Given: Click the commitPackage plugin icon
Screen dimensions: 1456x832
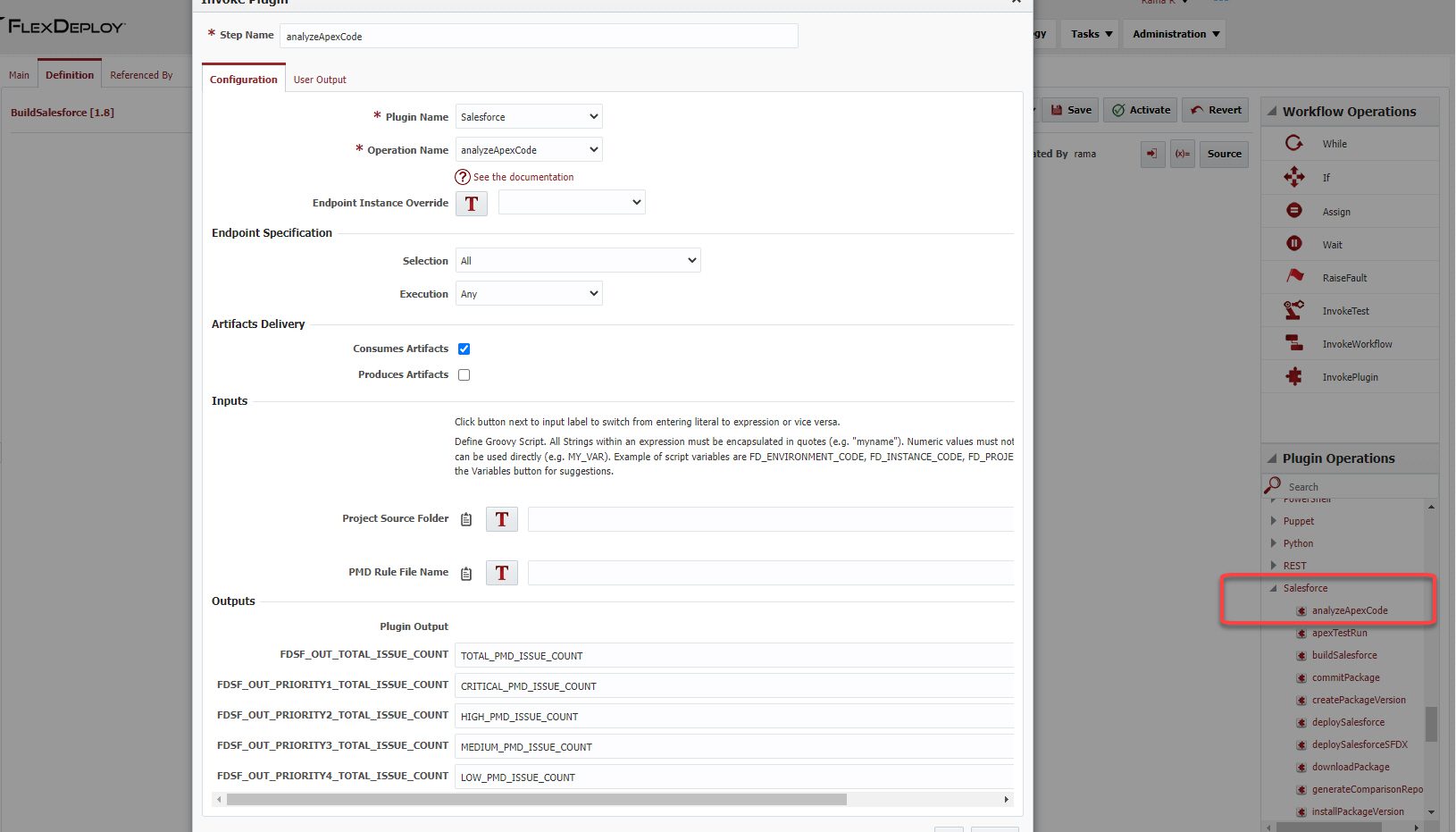Looking at the screenshot, I should [1301, 678].
